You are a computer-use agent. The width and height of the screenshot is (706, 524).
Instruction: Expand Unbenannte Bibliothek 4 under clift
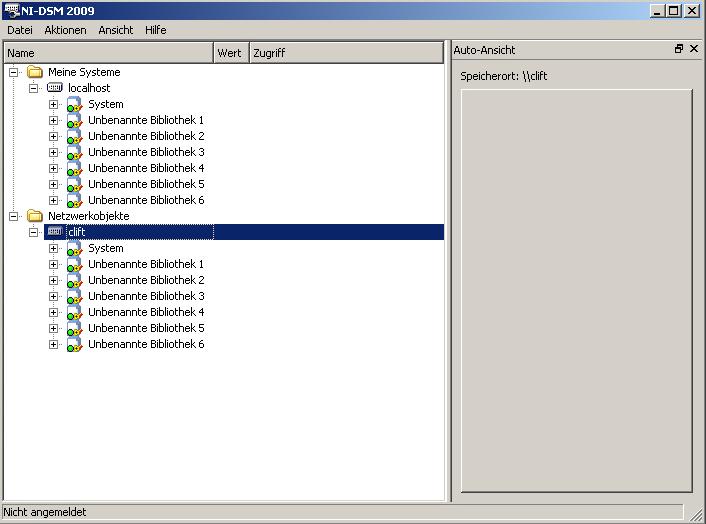[x=54, y=312]
